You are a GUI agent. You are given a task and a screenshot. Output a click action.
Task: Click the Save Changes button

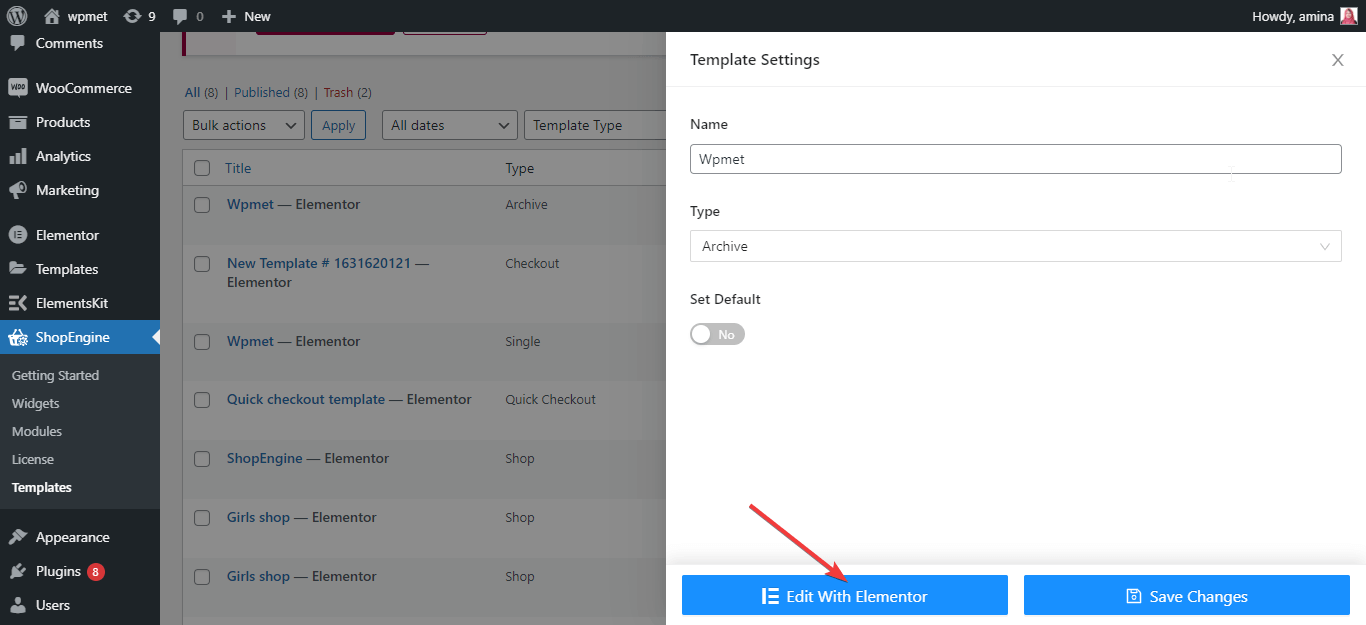coord(1187,596)
